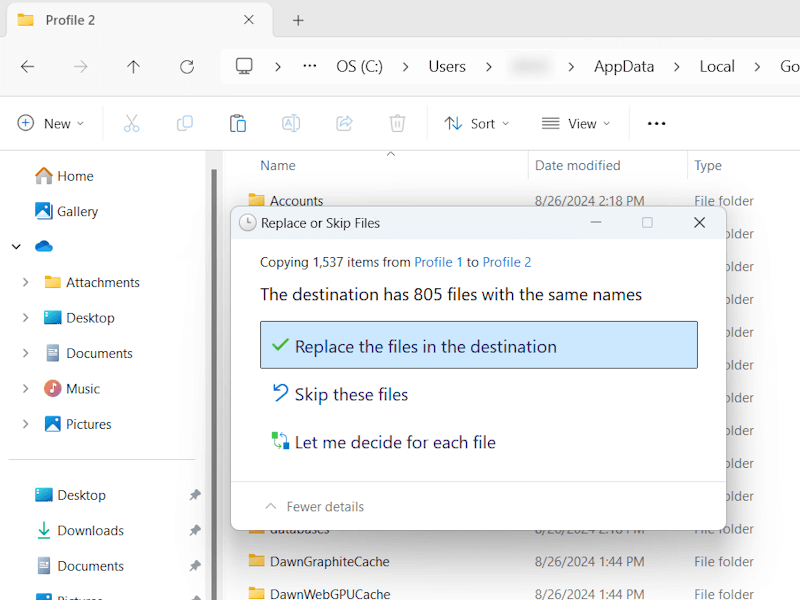Open the Share icon
Image resolution: width=800 pixels, height=600 pixels.
click(344, 122)
